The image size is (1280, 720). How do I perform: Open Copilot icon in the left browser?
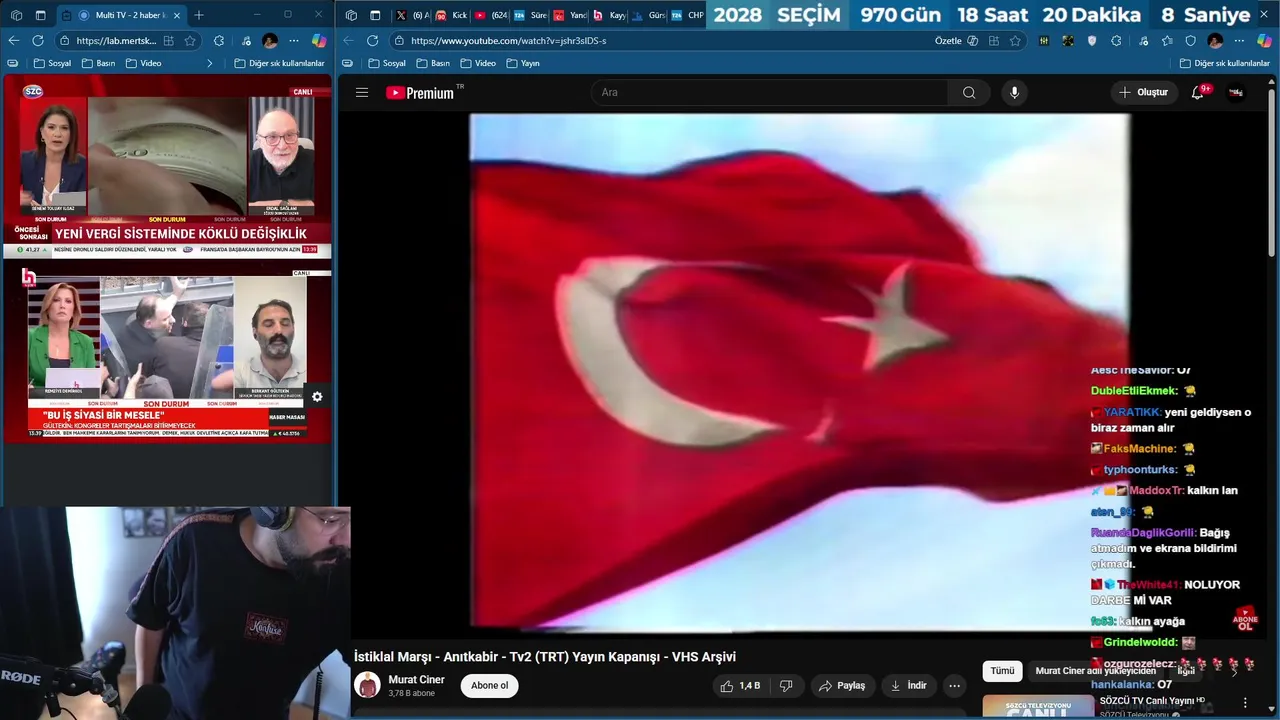319,40
